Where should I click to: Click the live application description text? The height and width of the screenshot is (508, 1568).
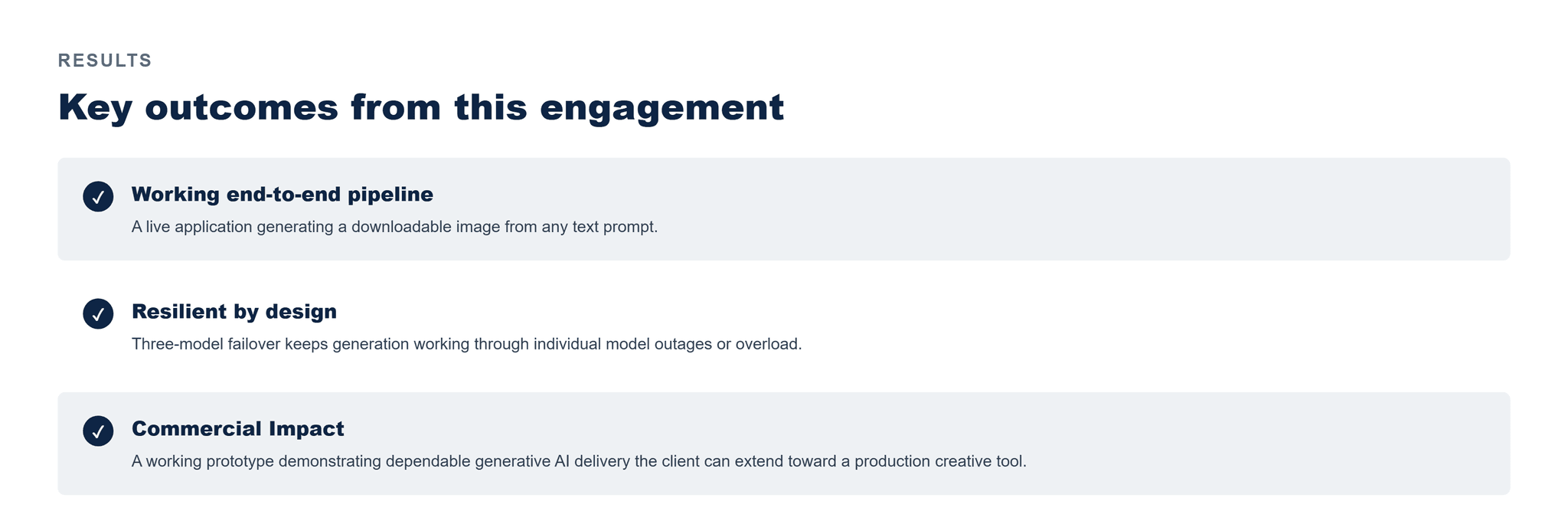[x=394, y=228]
